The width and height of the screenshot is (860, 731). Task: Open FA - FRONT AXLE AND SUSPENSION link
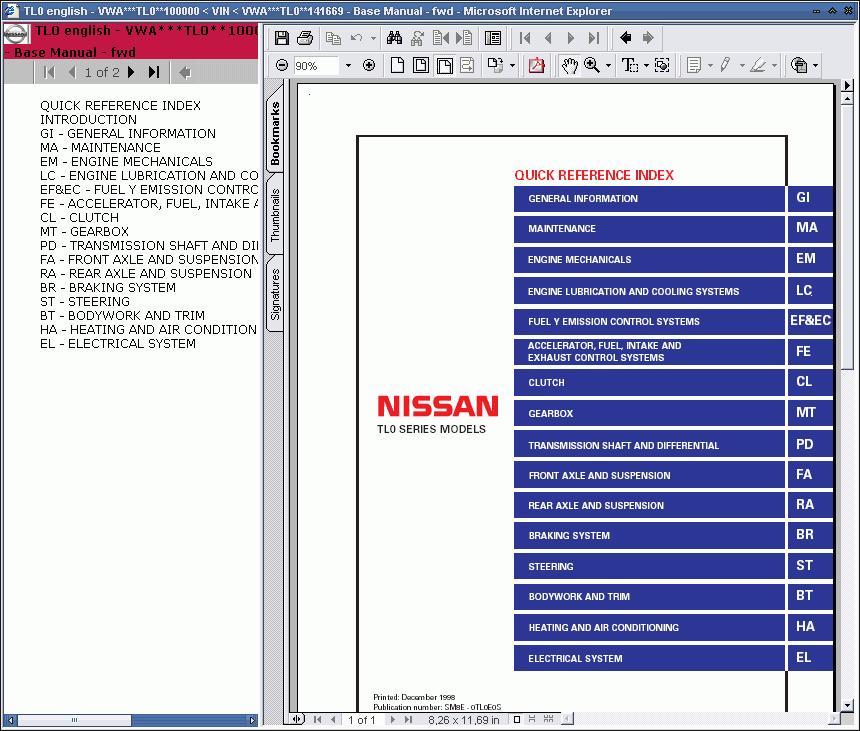click(149, 259)
